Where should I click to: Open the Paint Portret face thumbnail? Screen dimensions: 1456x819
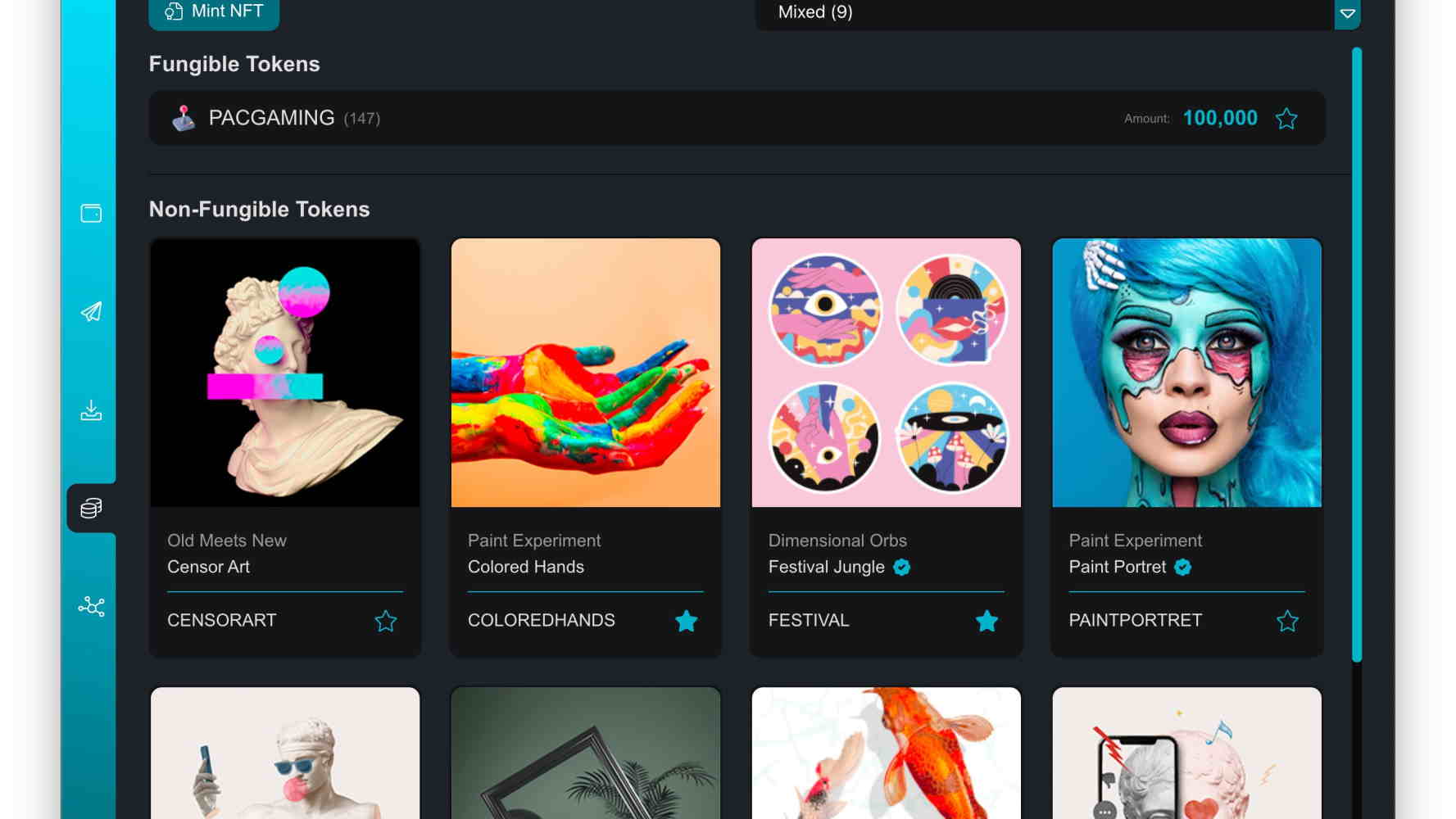point(1187,373)
